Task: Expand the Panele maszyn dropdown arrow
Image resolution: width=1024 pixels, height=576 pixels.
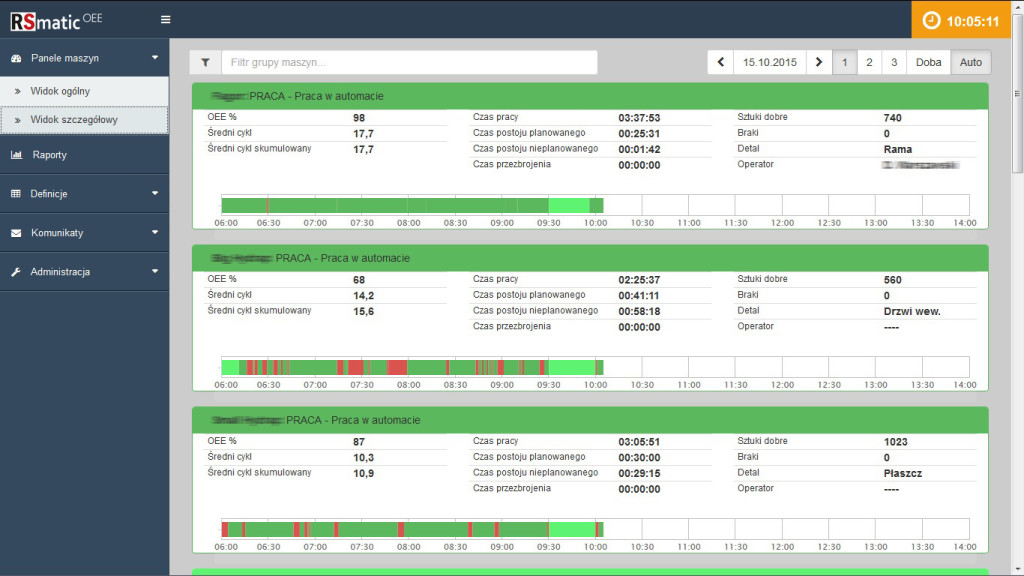Action: [x=155, y=57]
